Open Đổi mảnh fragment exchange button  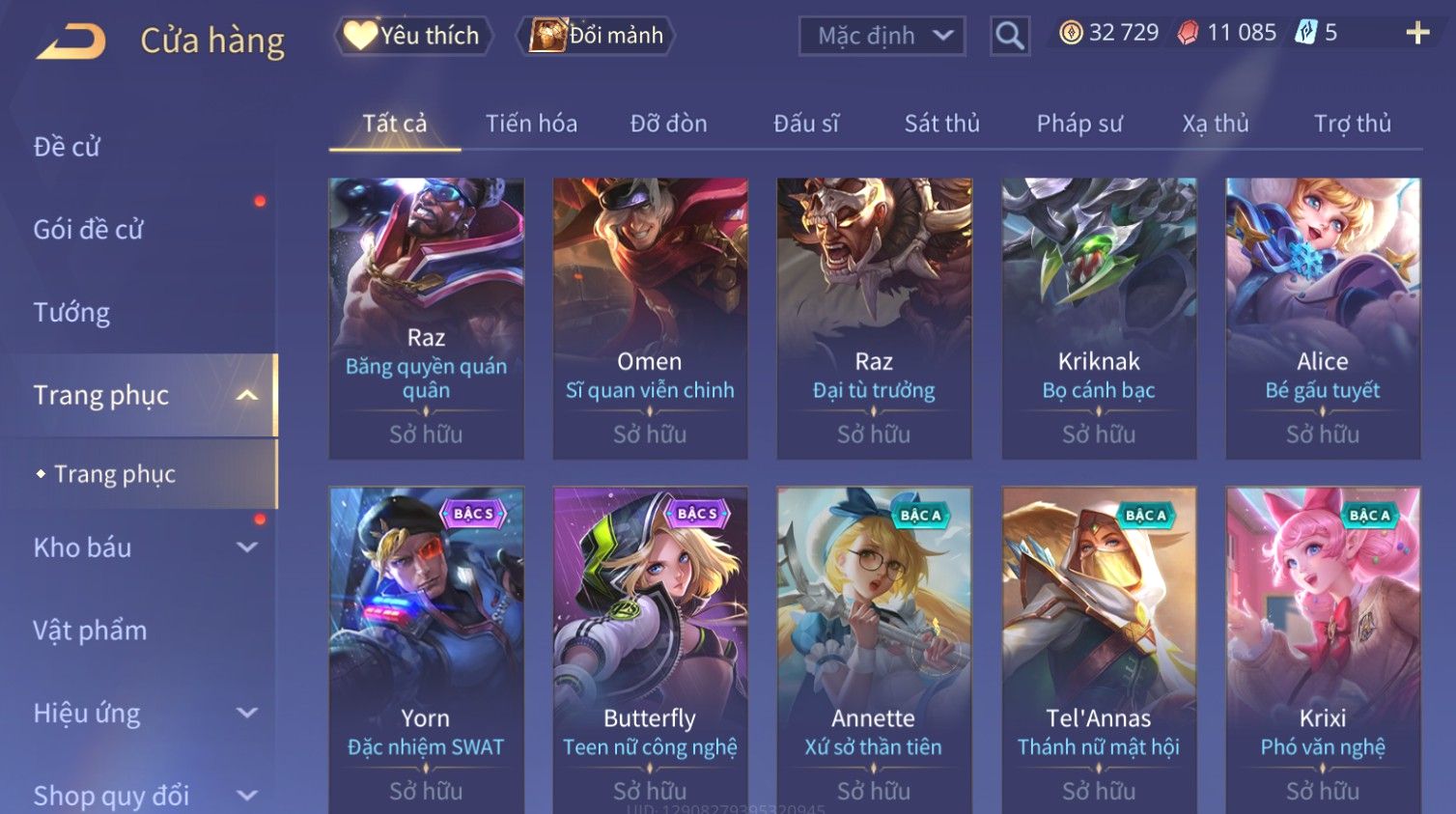596,36
